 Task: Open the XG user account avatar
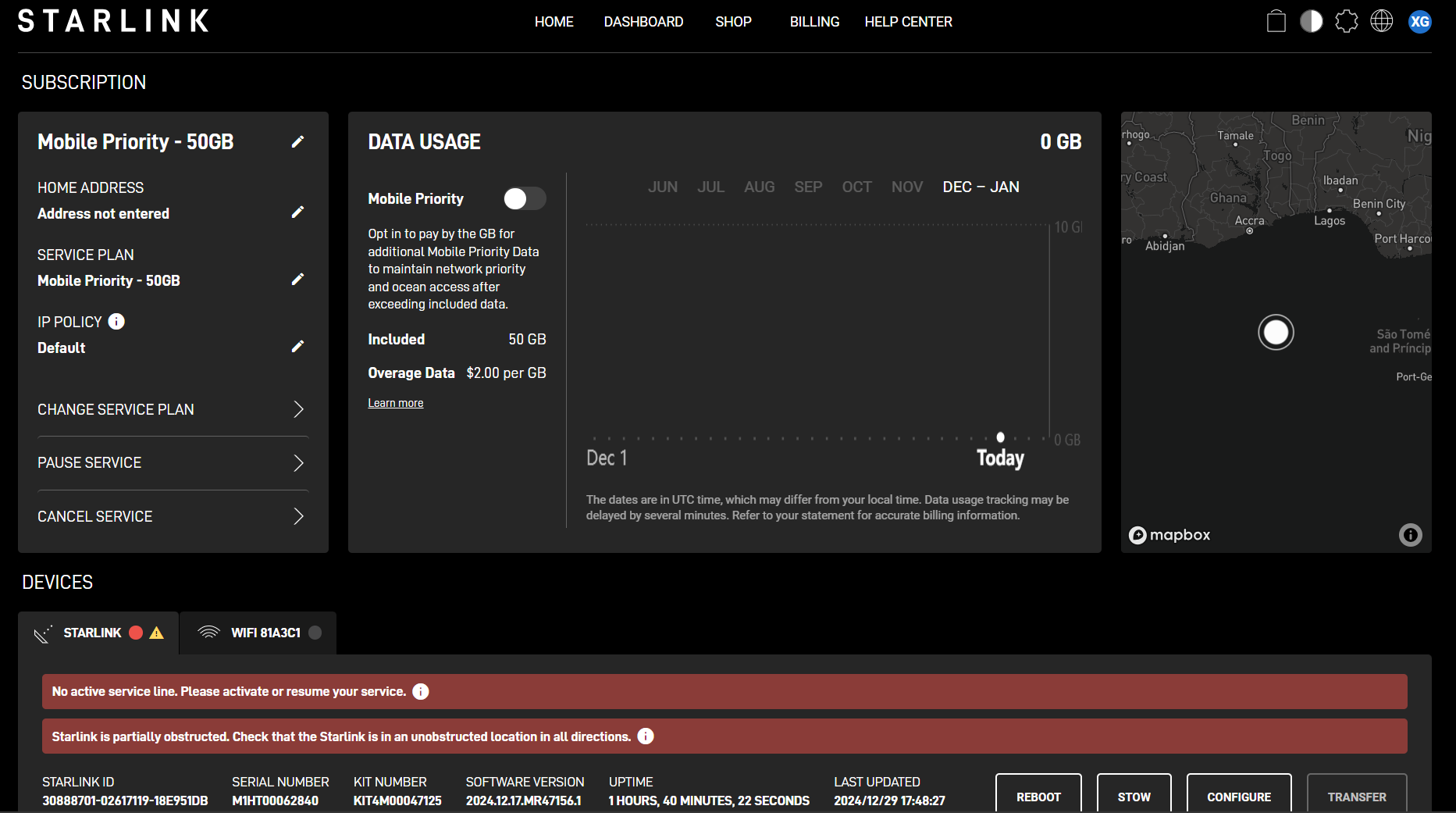[x=1420, y=21]
